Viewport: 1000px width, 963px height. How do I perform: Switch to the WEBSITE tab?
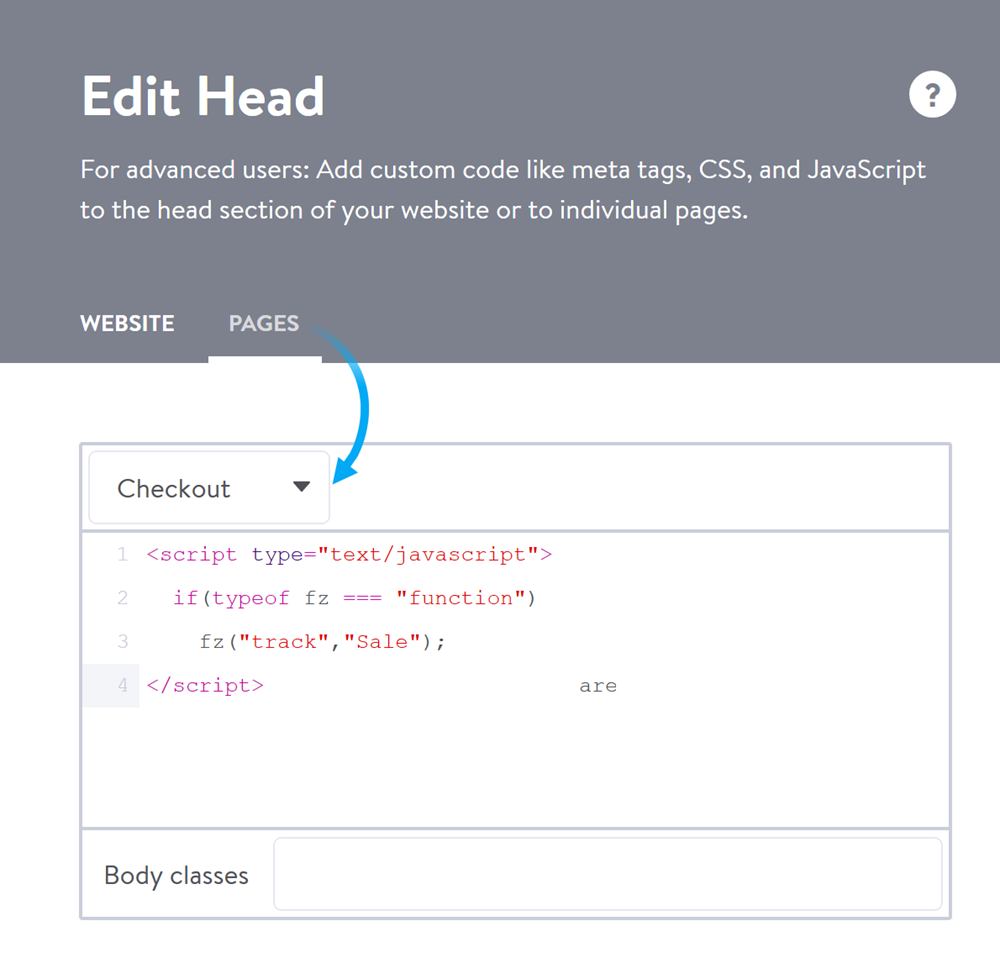127,324
